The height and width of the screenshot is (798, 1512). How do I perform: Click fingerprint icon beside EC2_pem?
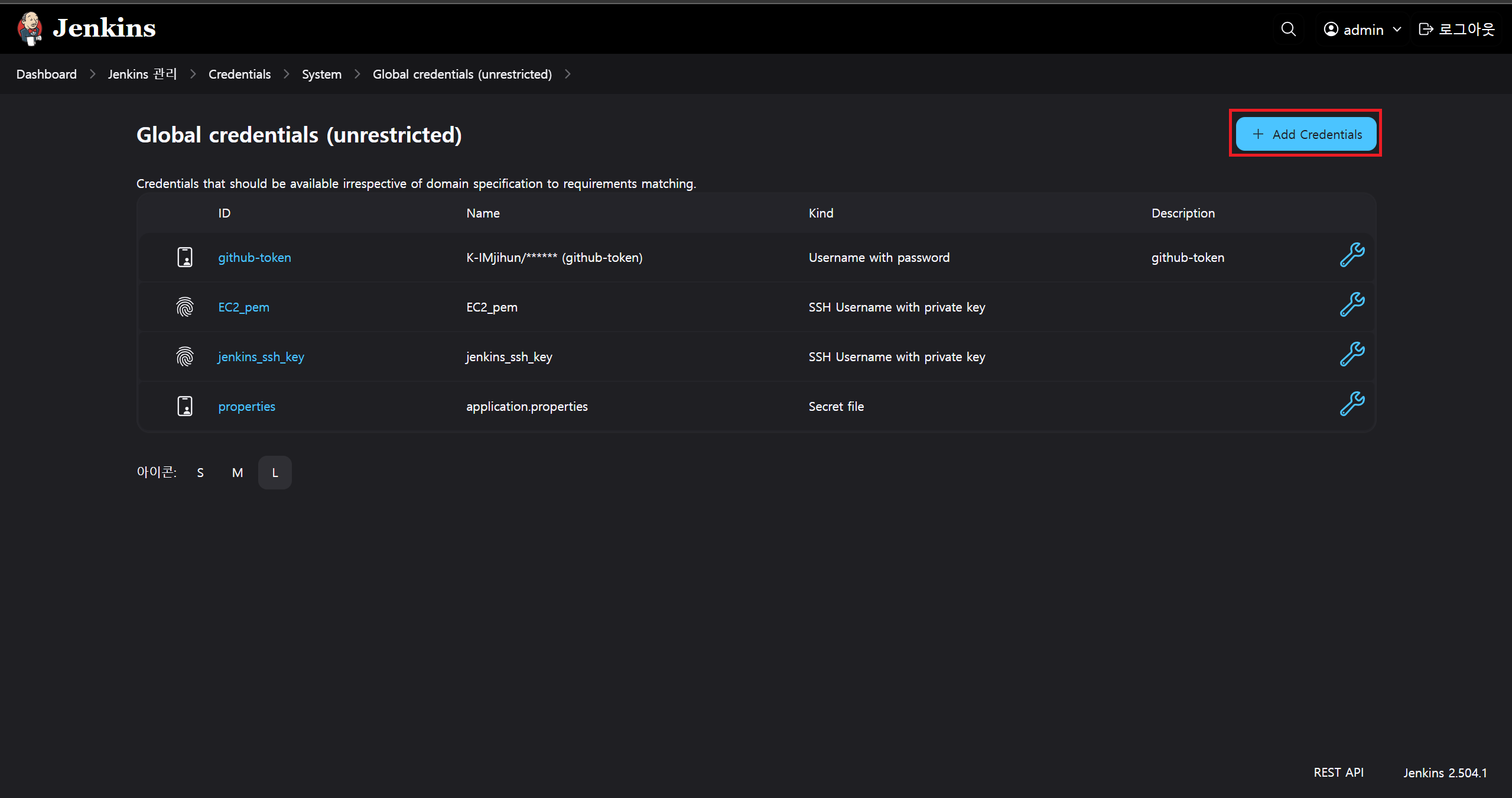tap(185, 307)
